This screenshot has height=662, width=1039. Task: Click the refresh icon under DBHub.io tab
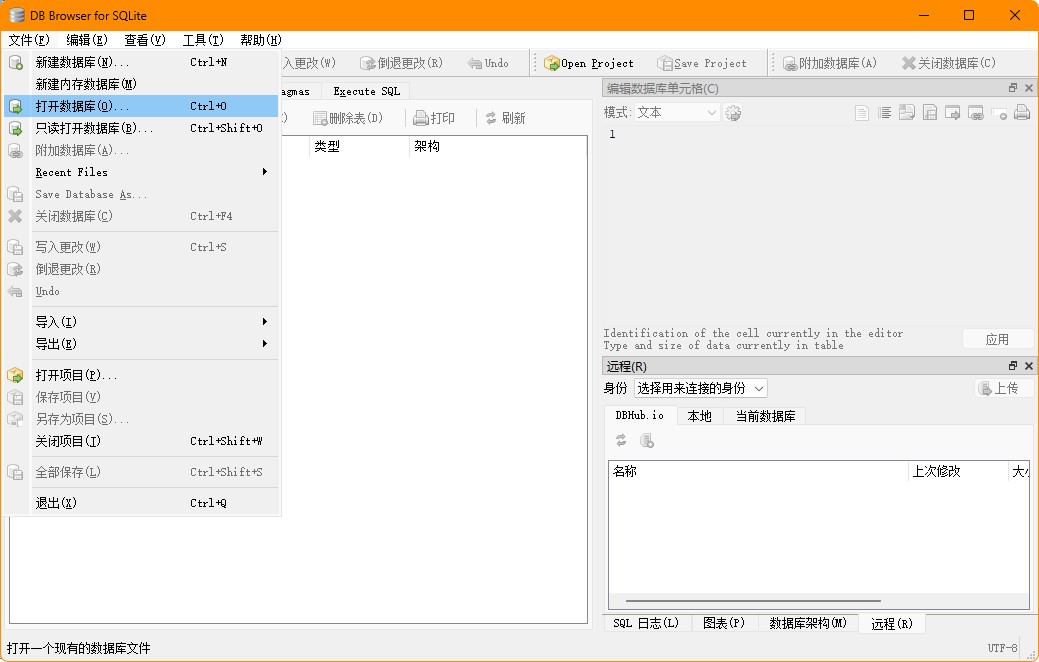[x=621, y=440]
